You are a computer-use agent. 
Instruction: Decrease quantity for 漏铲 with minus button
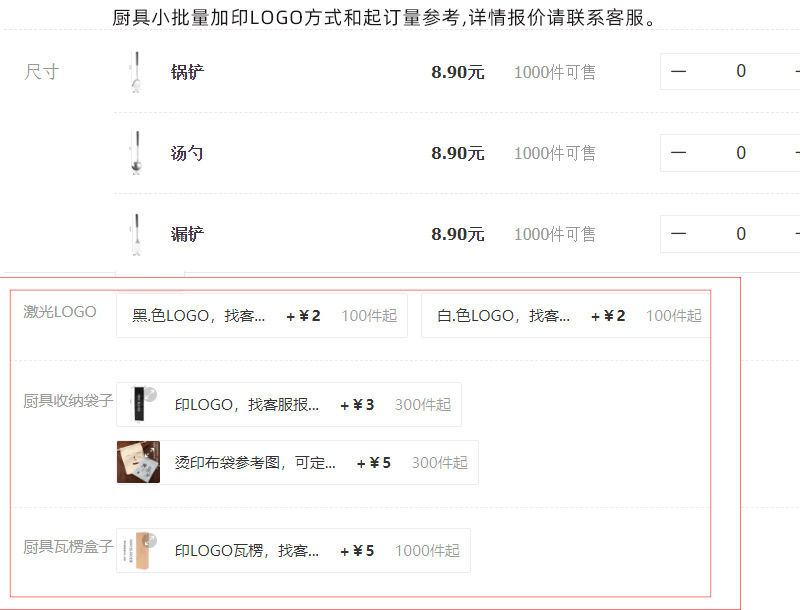[x=678, y=234]
